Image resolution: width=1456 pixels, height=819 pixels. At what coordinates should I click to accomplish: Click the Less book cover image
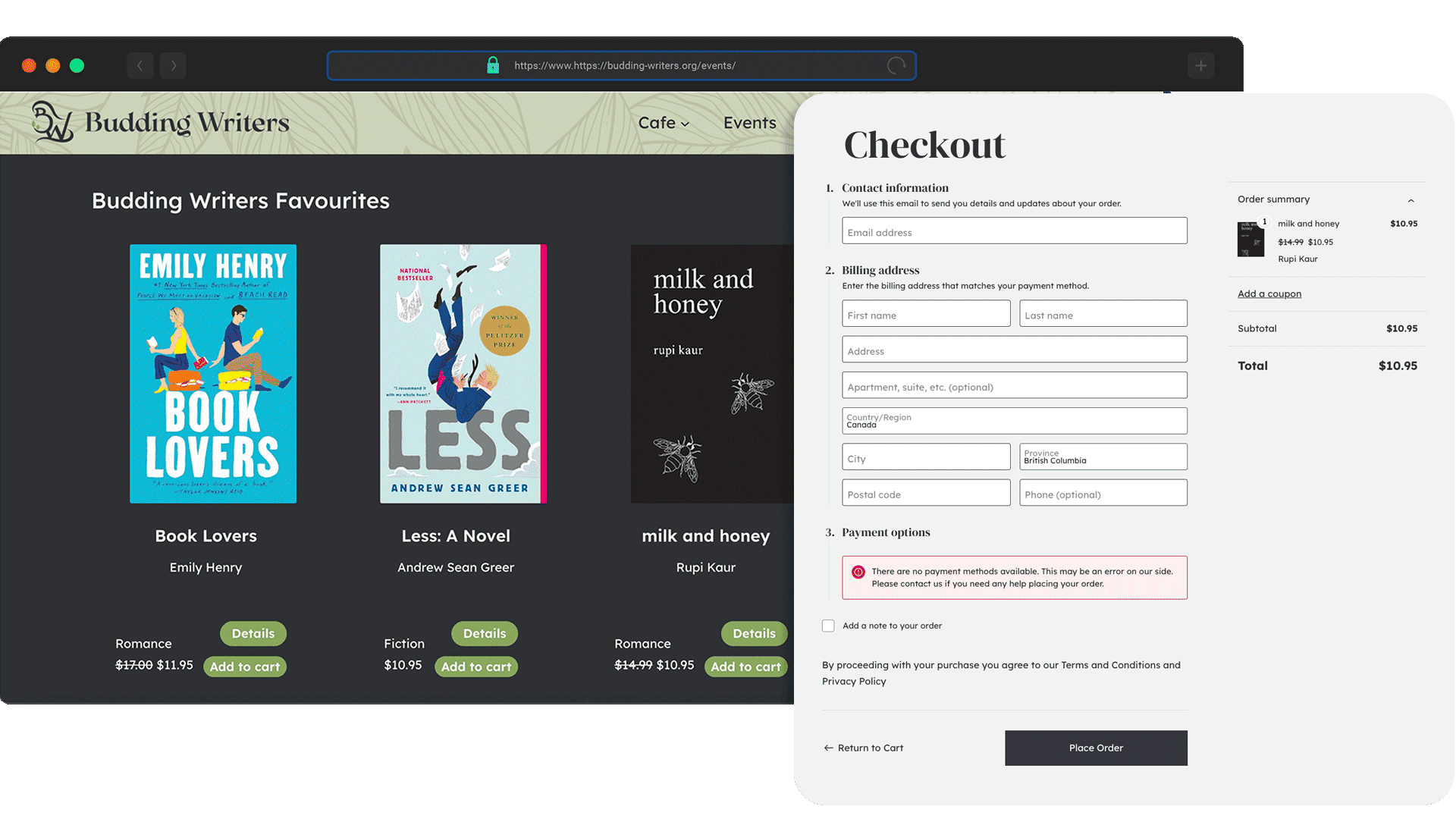pyautogui.click(x=463, y=374)
